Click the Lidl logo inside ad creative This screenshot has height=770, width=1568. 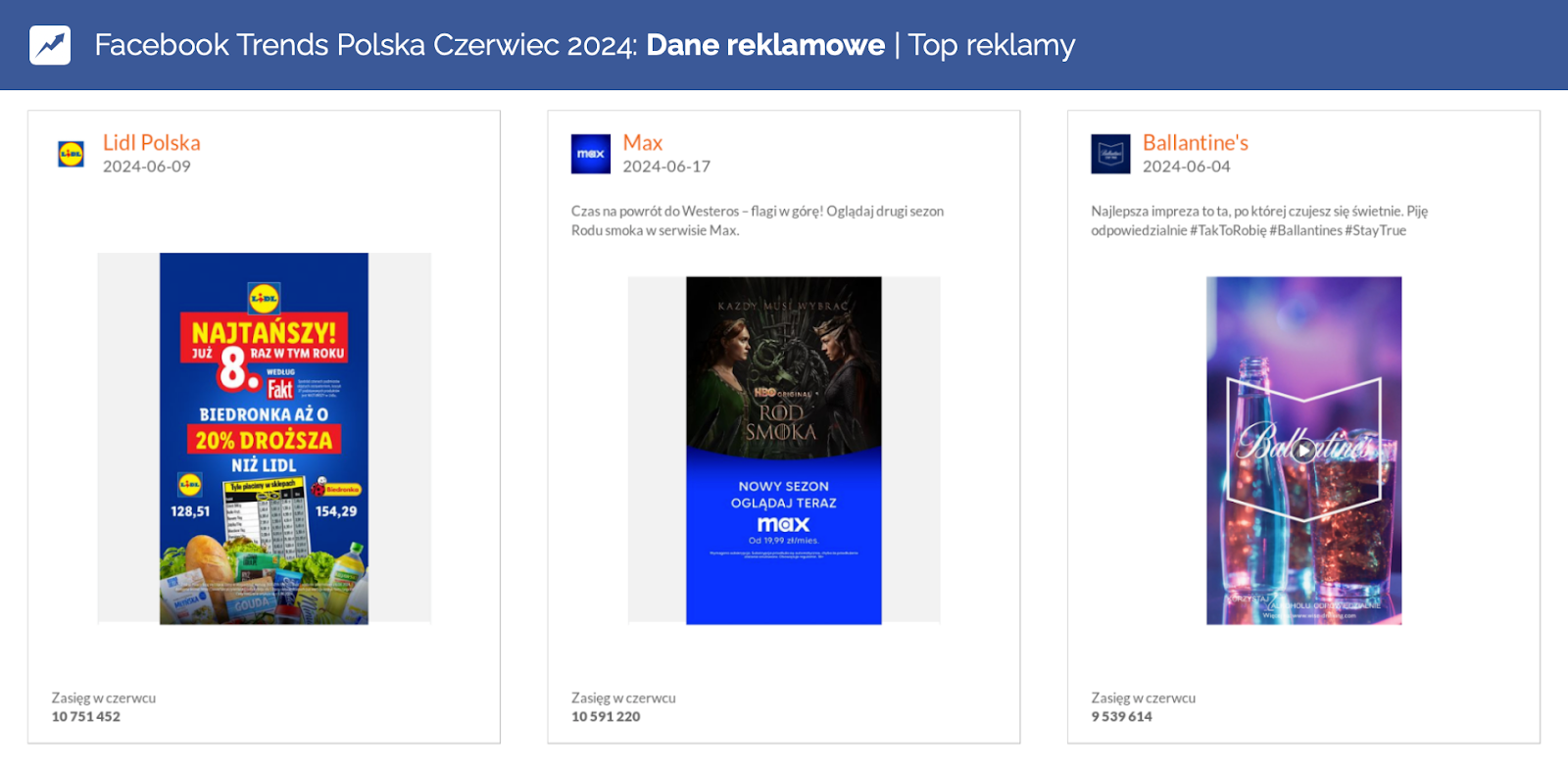pos(264,297)
